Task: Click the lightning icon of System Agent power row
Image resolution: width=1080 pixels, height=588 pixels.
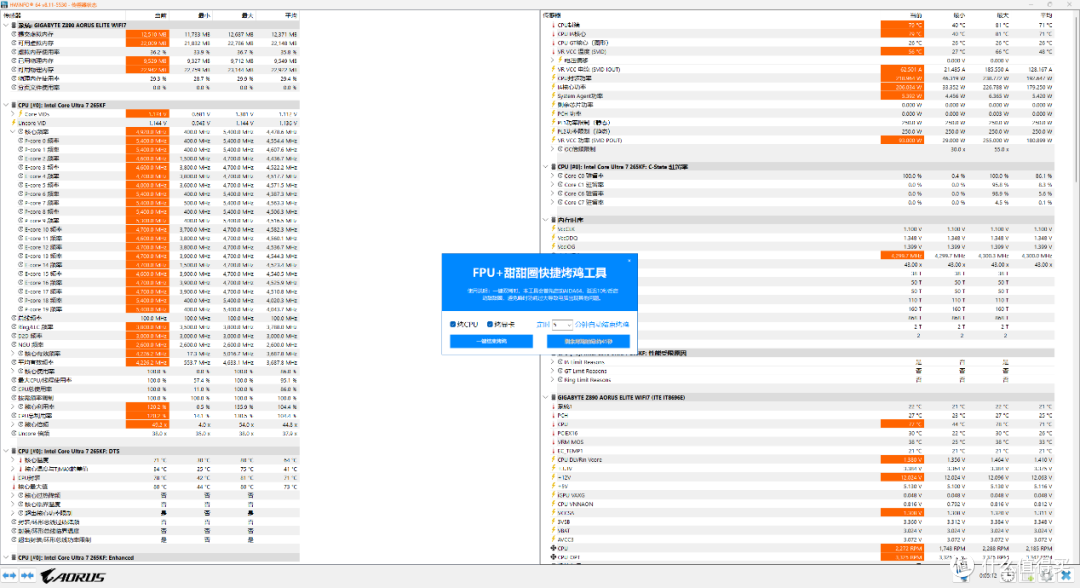Action: (554, 96)
